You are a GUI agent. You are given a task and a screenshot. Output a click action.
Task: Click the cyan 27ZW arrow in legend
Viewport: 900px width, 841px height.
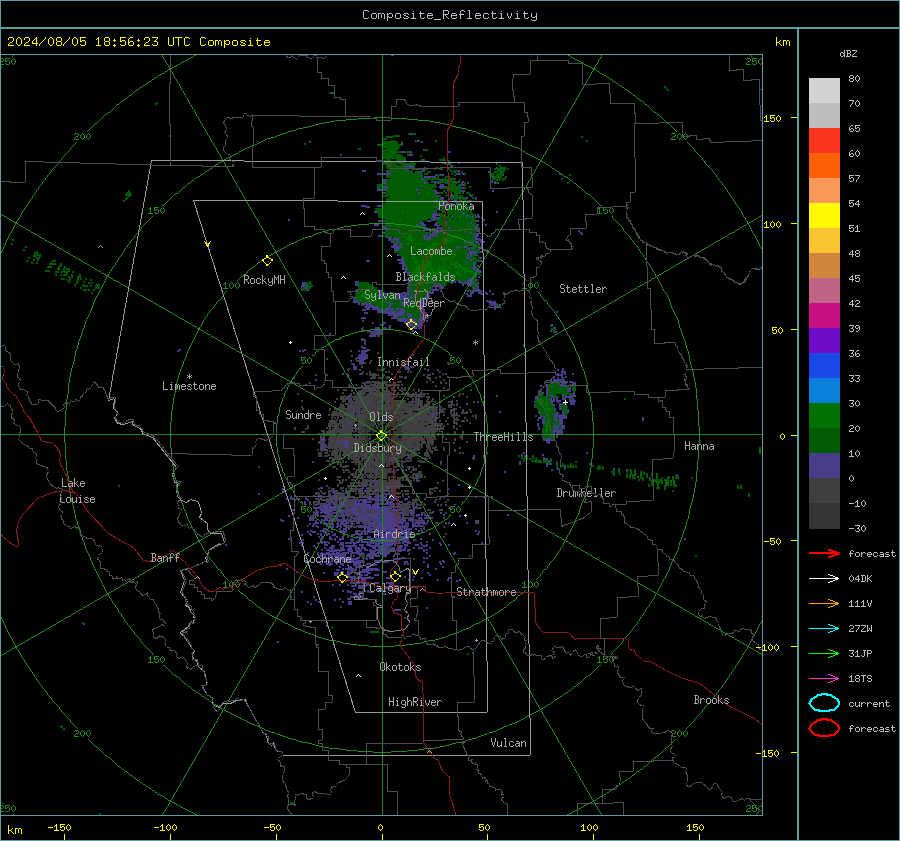[x=824, y=628]
